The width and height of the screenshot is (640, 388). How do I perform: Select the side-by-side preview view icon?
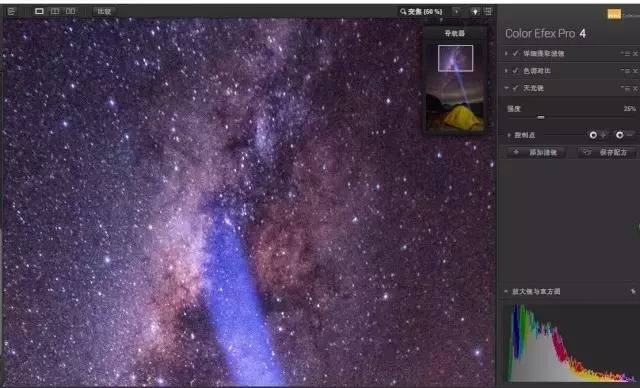pyautogui.click(x=71, y=11)
